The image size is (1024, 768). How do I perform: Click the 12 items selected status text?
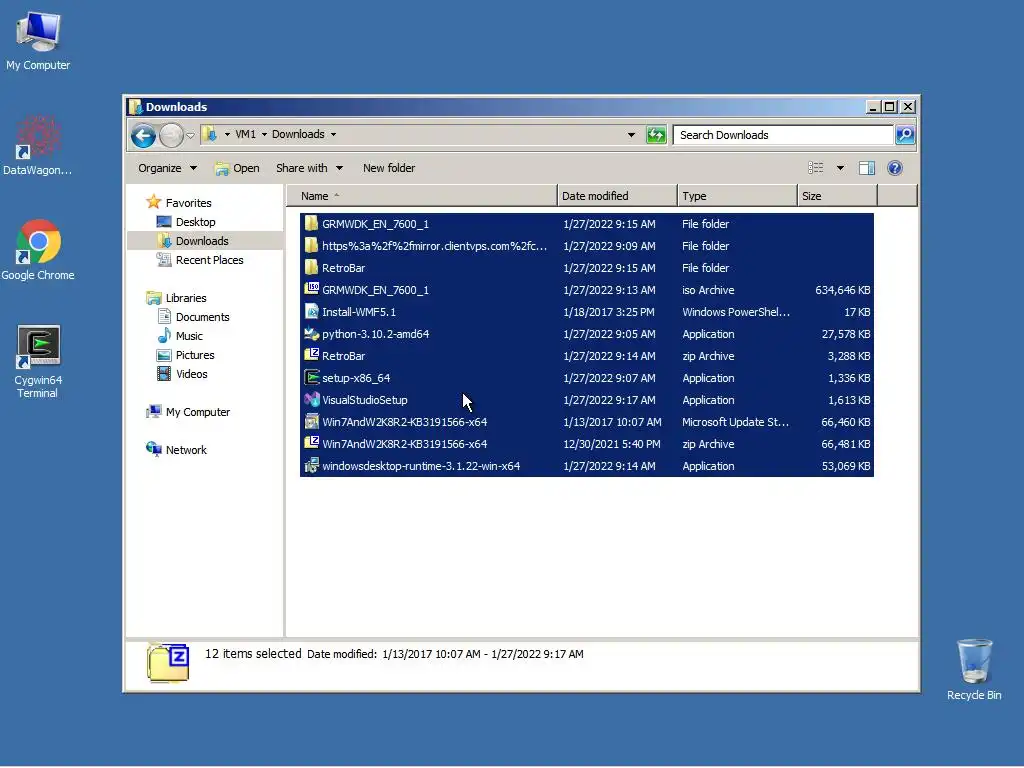253,654
